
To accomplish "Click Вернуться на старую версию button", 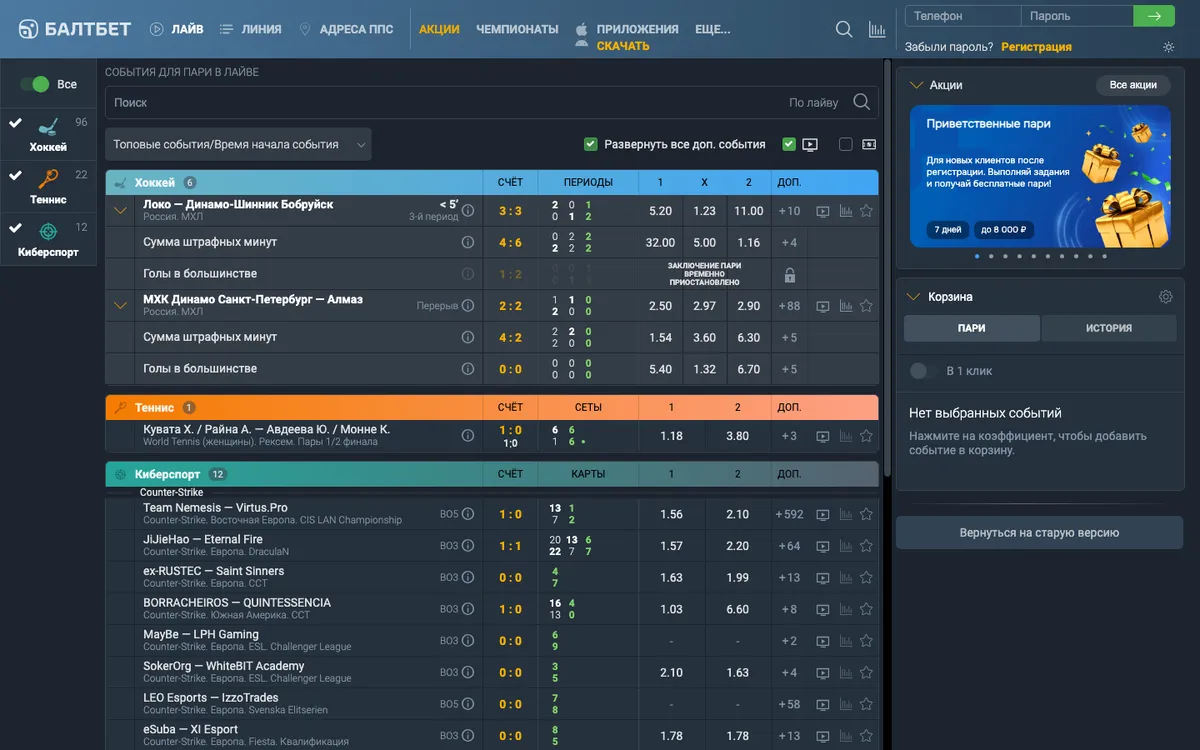I will (1039, 533).
